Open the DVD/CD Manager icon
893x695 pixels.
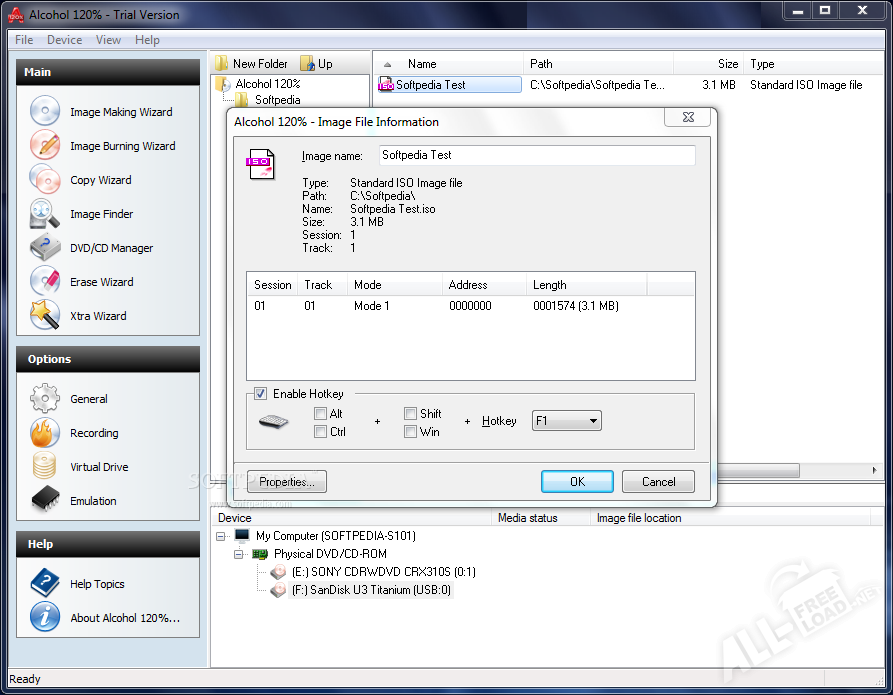pos(45,248)
